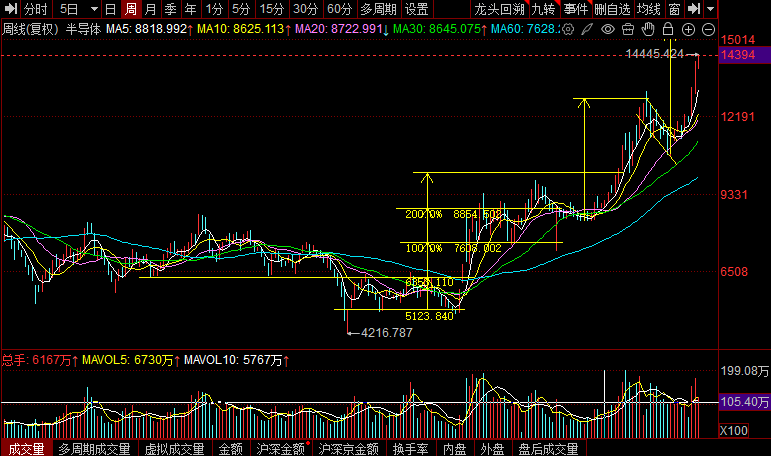The image size is (771, 456).
Task: Open the 金额 amount tab
Action: point(231,449)
